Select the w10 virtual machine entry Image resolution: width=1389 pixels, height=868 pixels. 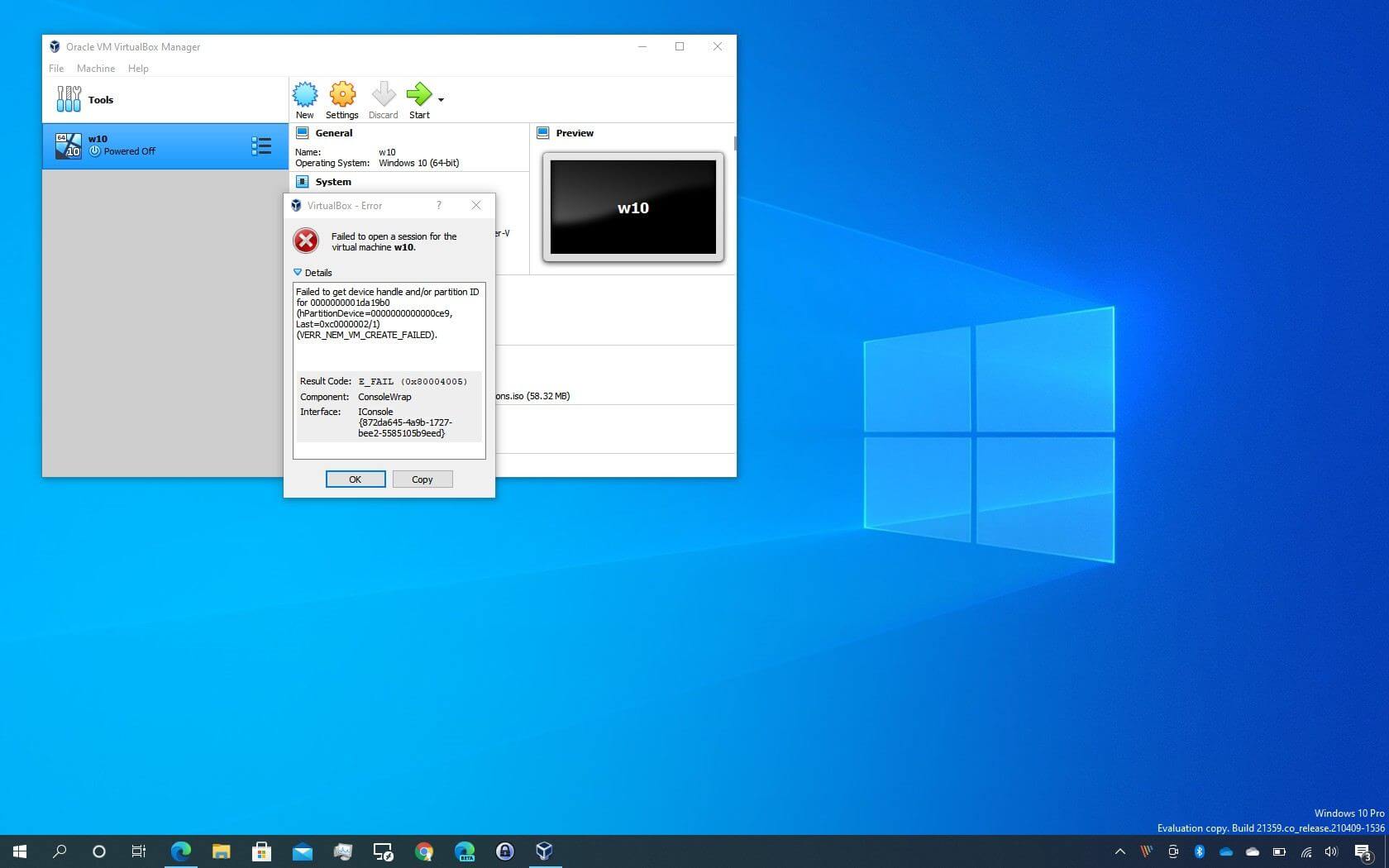tap(141, 145)
